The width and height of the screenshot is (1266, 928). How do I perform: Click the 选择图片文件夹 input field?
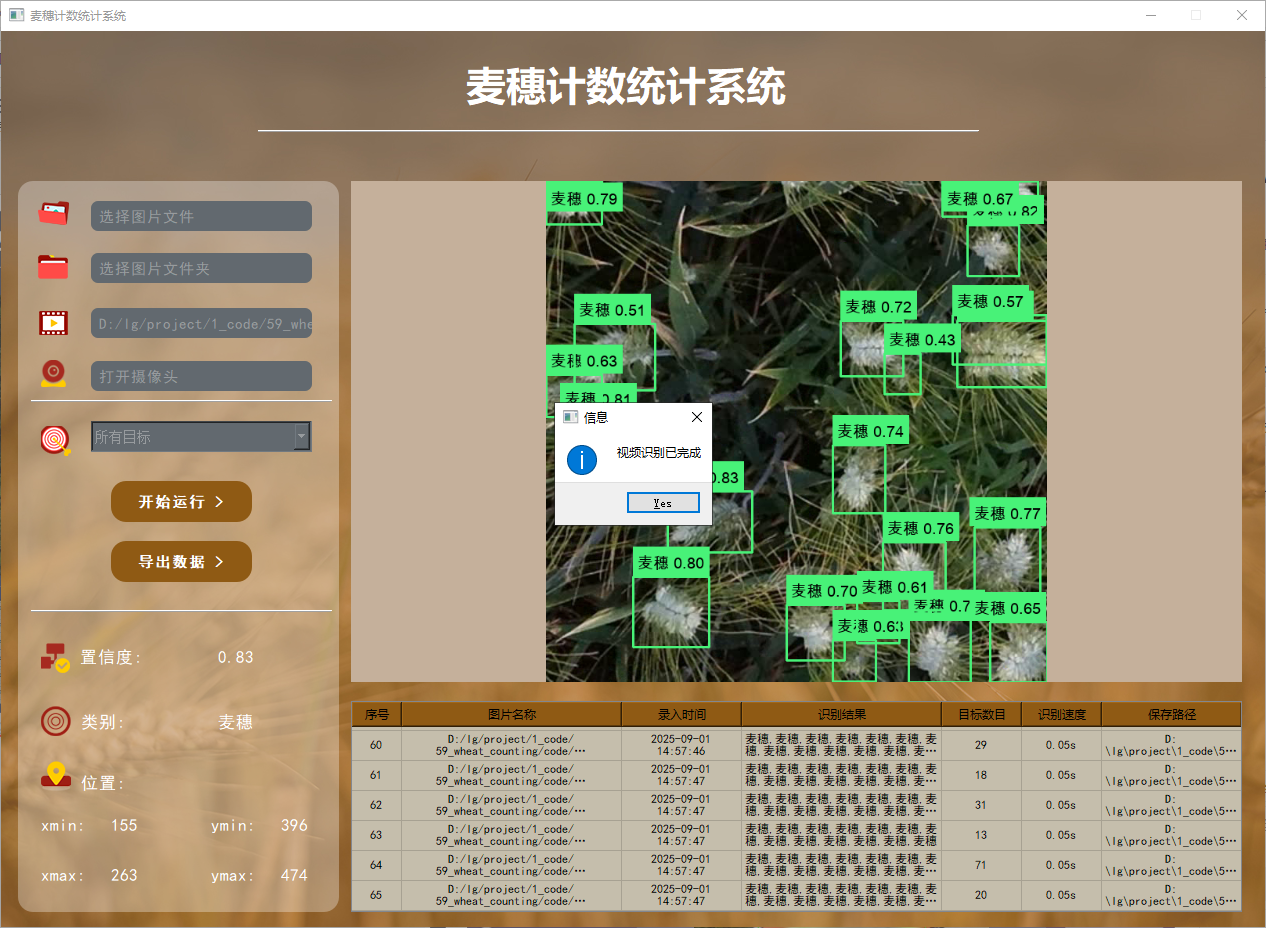pyautogui.click(x=201, y=268)
